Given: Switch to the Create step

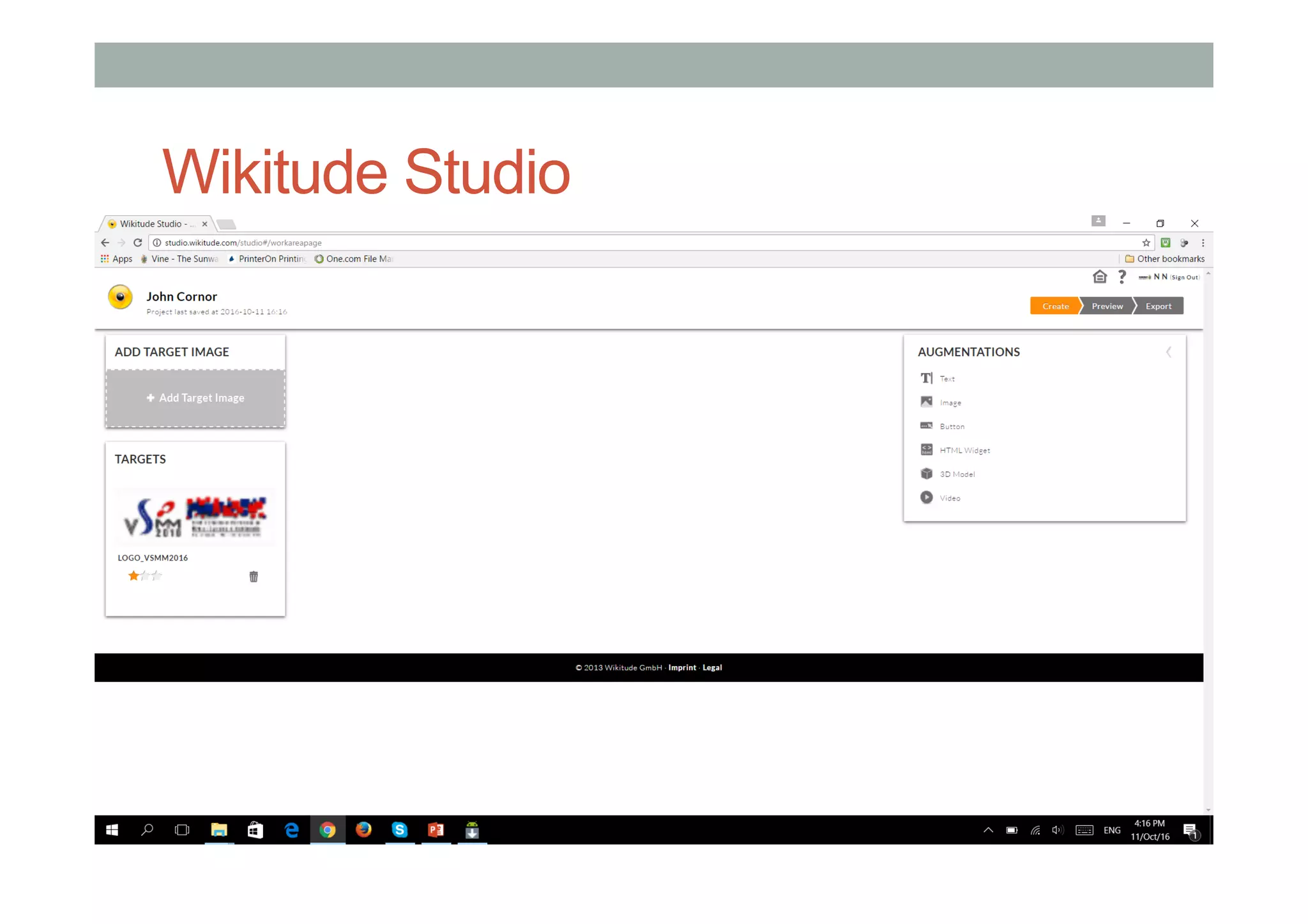Looking at the screenshot, I should pyautogui.click(x=1054, y=306).
